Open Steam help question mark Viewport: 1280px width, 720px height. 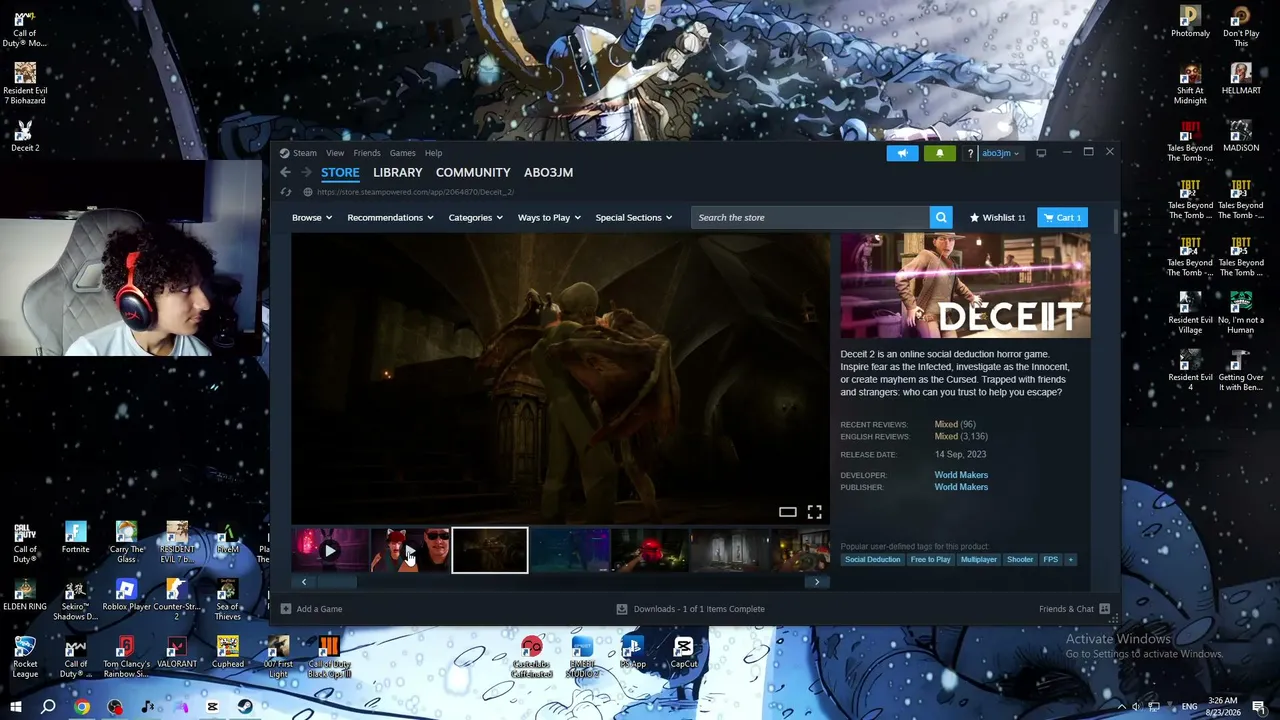(x=970, y=153)
